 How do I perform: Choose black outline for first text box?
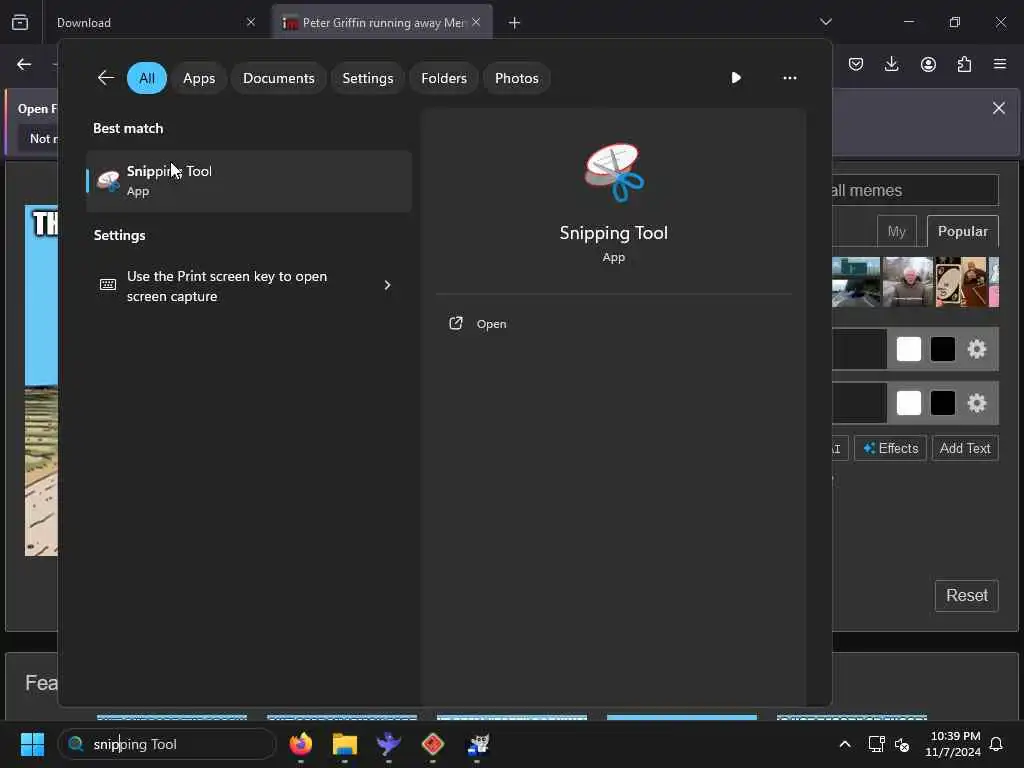click(x=942, y=349)
